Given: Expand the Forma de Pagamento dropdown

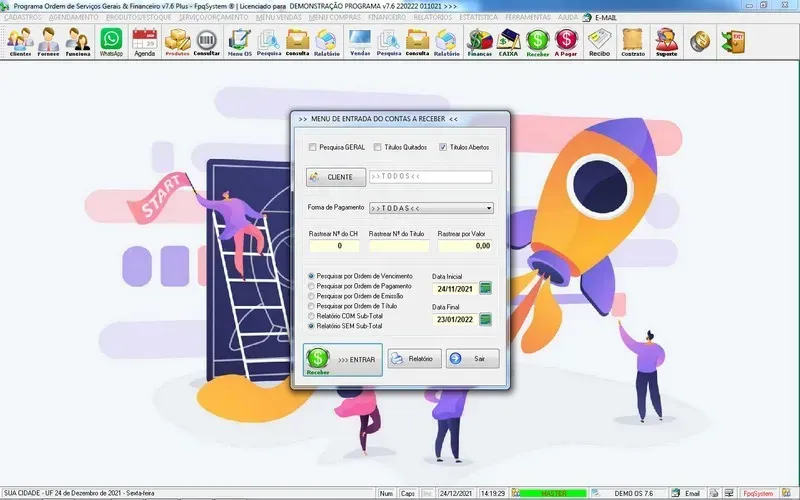Looking at the screenshot, I should pyautogui.click(x=489, y=209).
